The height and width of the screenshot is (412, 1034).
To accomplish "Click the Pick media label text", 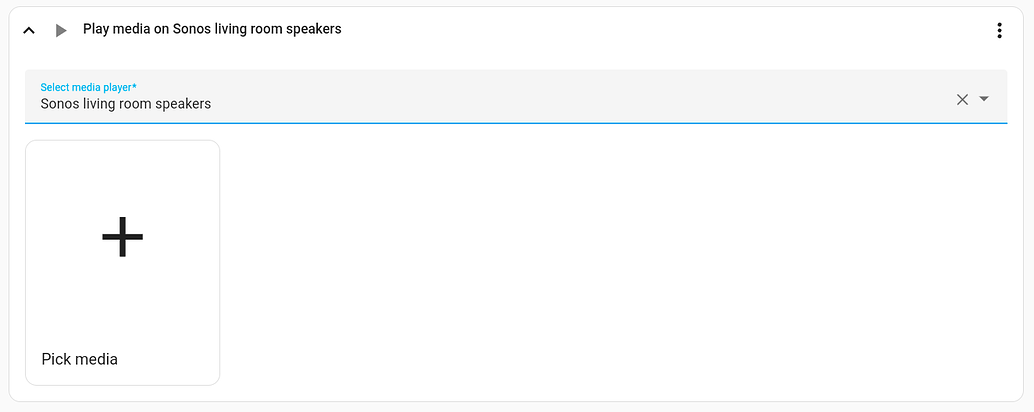I will click(x=80, y=359).
